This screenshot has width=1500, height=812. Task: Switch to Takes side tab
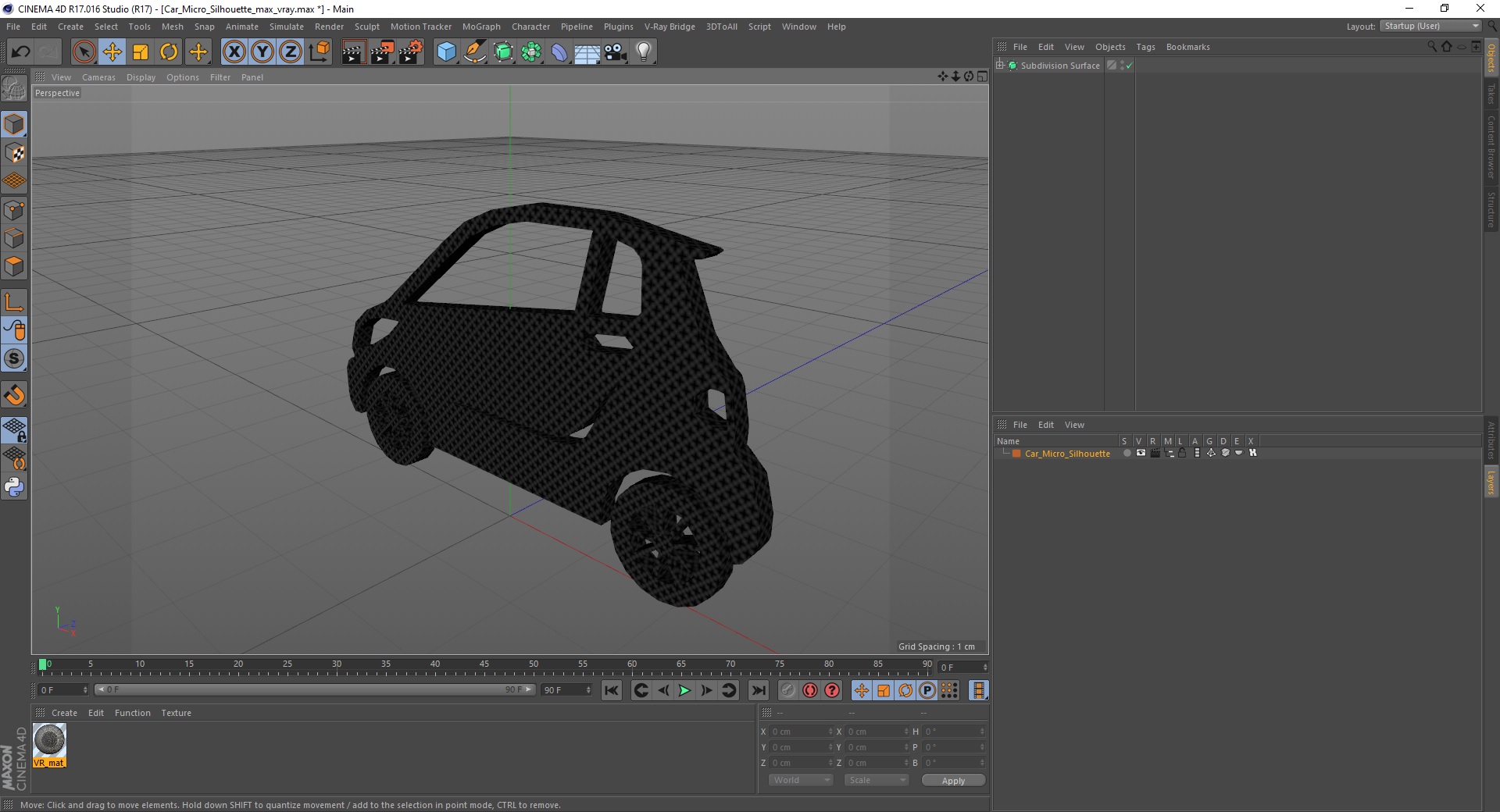point(1491,94)
